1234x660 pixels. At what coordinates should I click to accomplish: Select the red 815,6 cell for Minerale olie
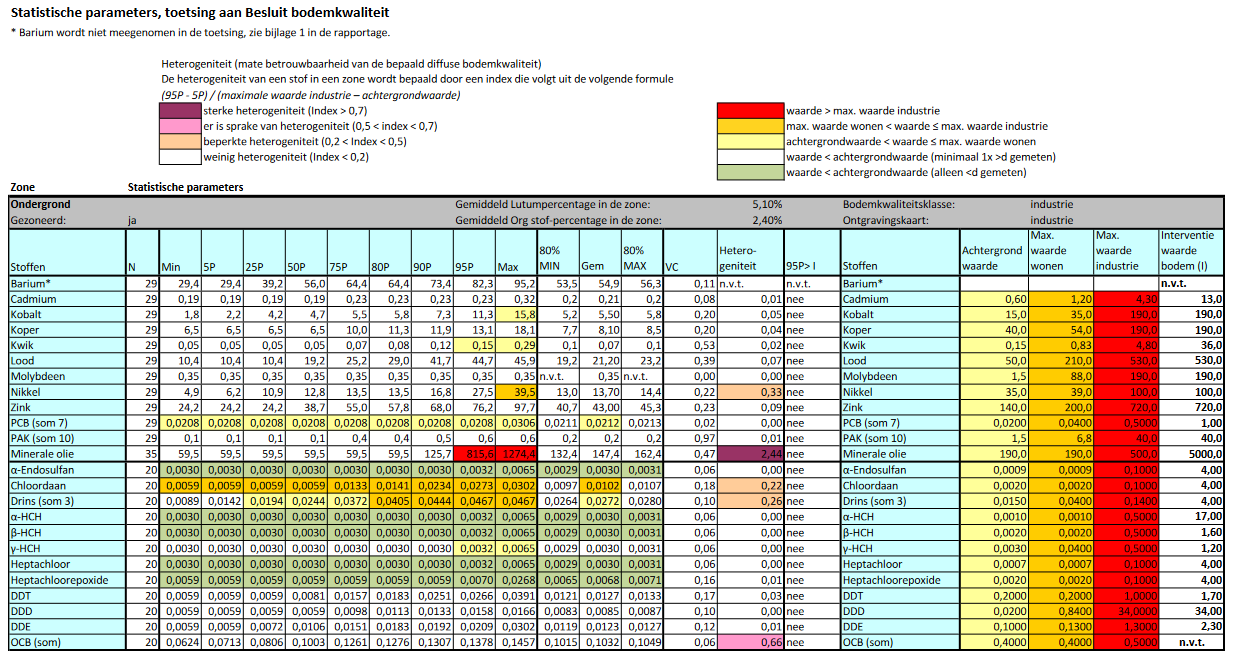(475, 453)
